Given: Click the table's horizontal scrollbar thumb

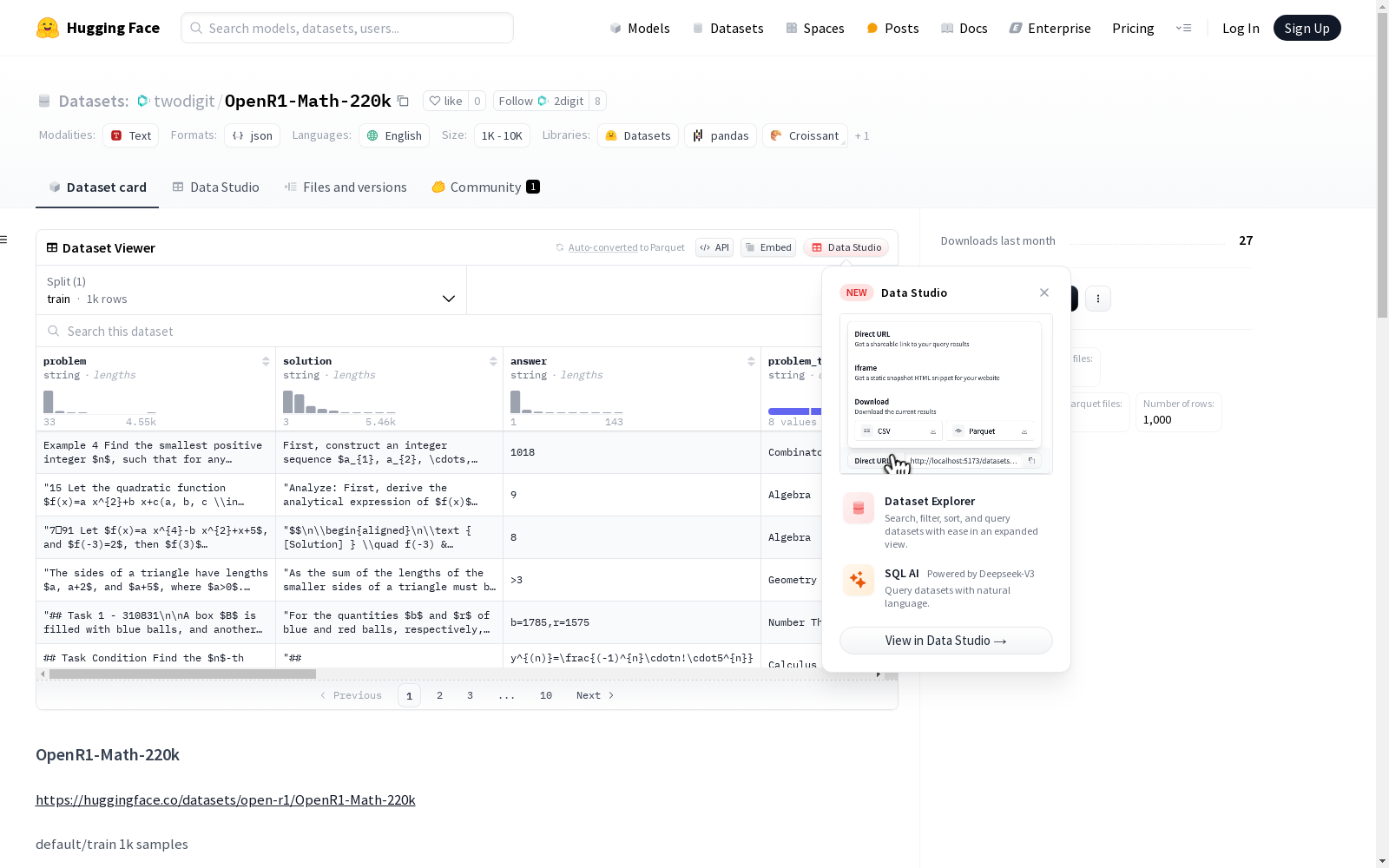Looking at the screenshot, I should click(x=182, y=674).
